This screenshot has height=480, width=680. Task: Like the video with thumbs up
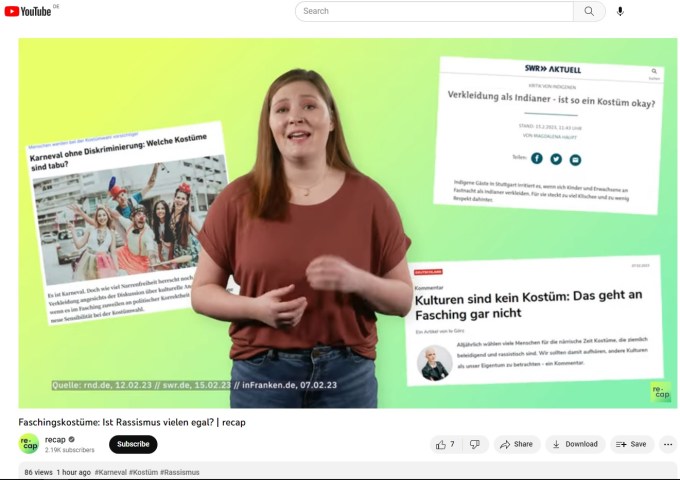[445, 444]
